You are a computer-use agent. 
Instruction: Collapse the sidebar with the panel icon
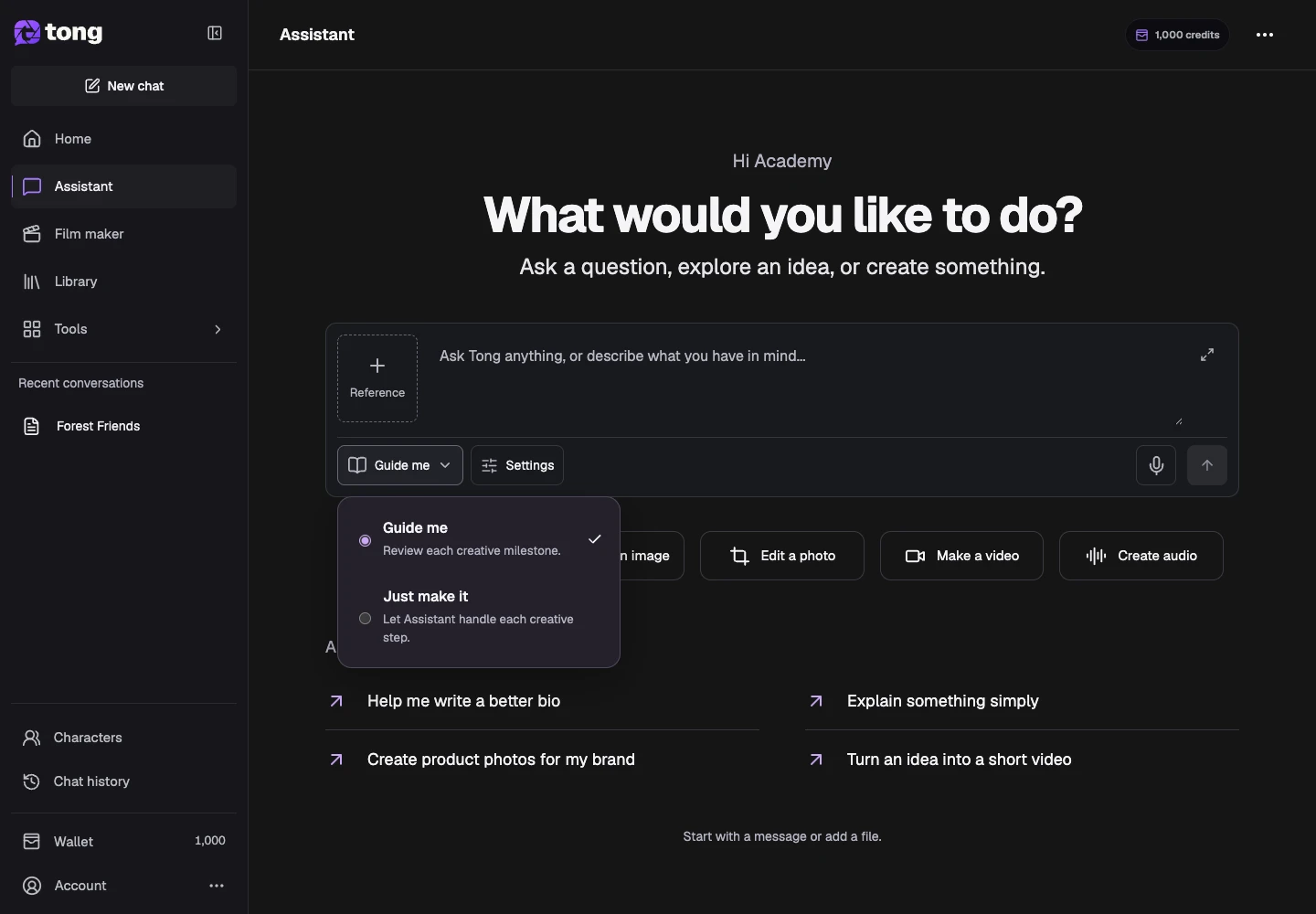[215, 33]
